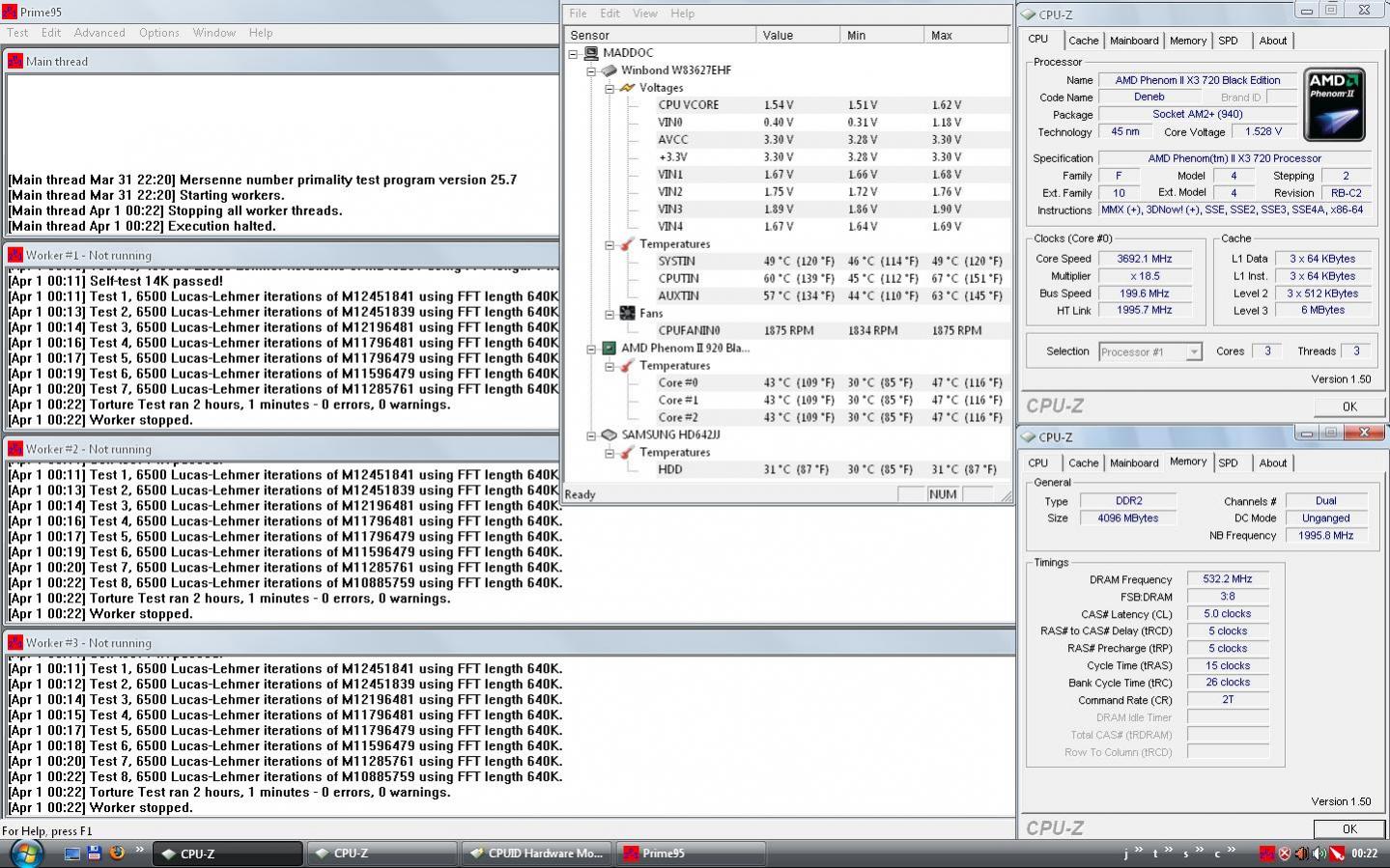1390x868 pixels.
Task: Open SPD tab in upper CPU-Z
Action: pos(1228,41)
